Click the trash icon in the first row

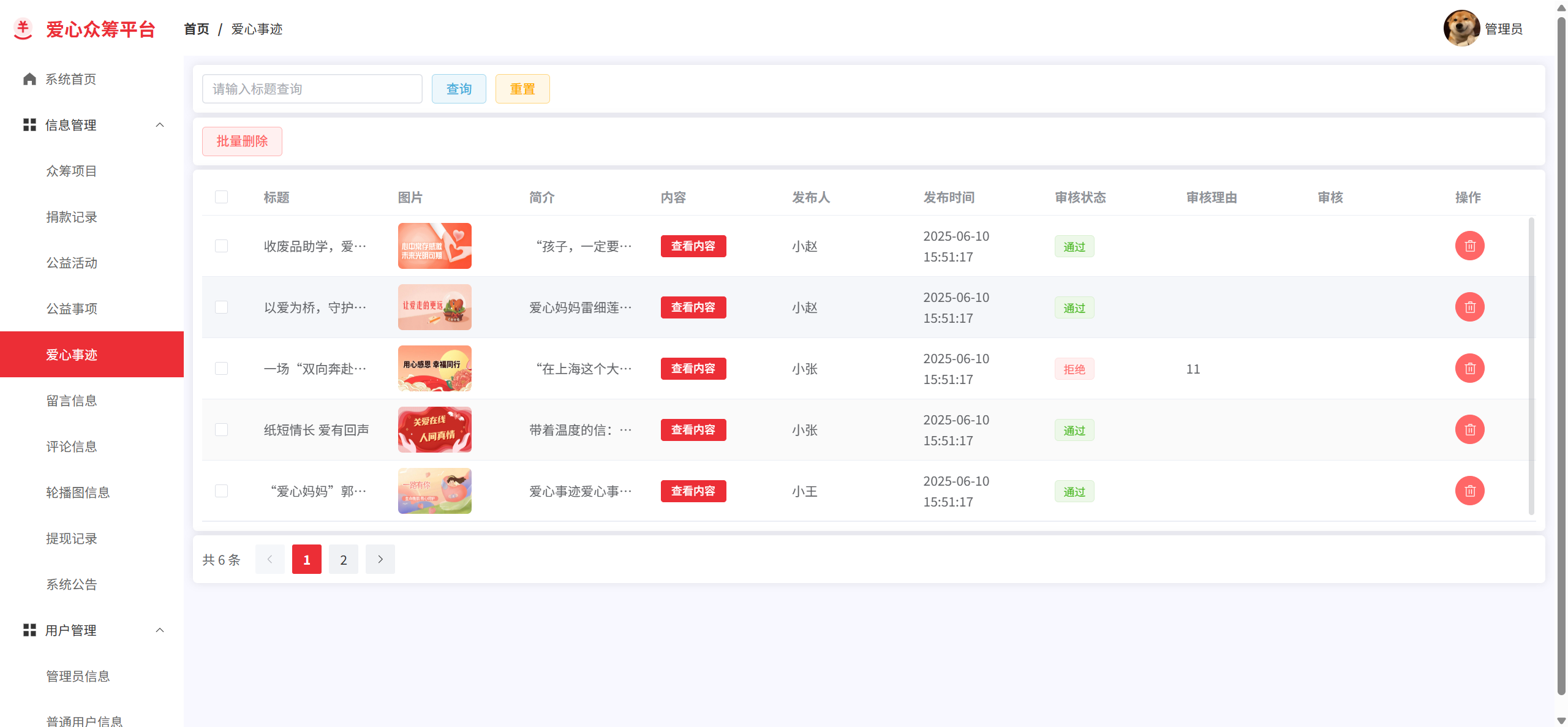click(x=1469, y=246)
